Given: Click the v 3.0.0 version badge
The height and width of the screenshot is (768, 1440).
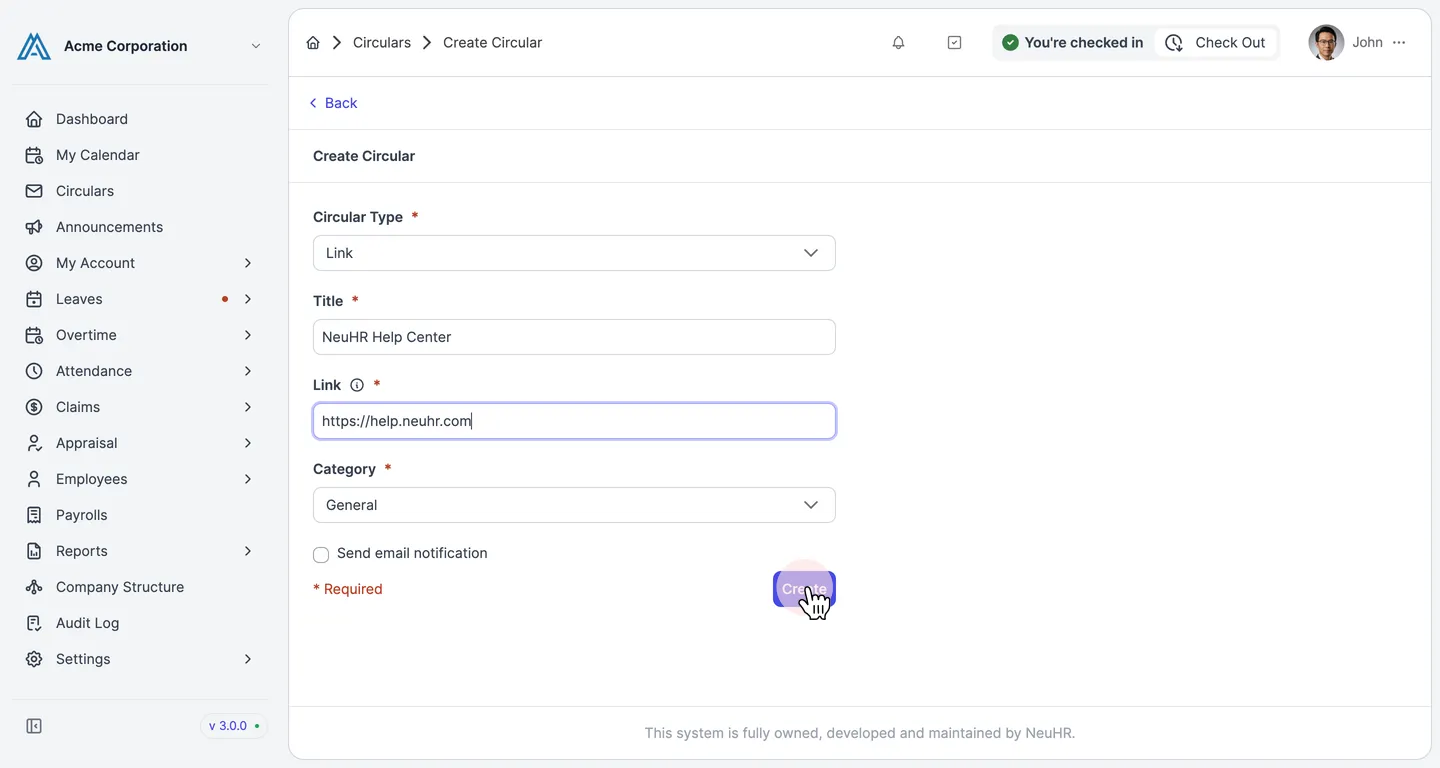Looking at the screenshot, I should 233,726.
